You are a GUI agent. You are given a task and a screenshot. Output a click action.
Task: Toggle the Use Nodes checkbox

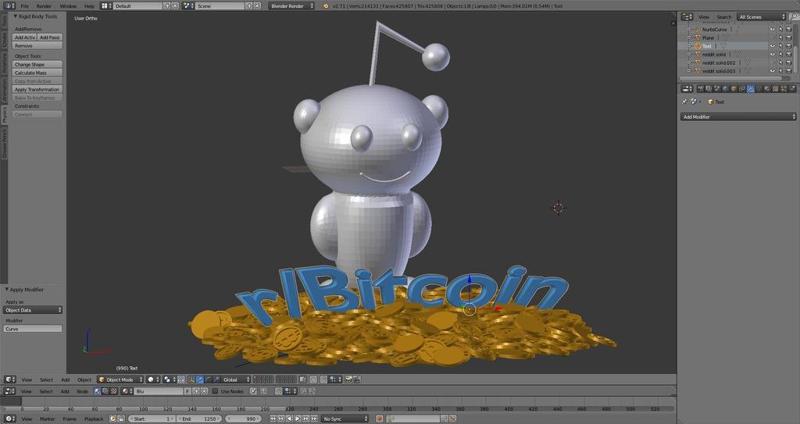(215, 391)
